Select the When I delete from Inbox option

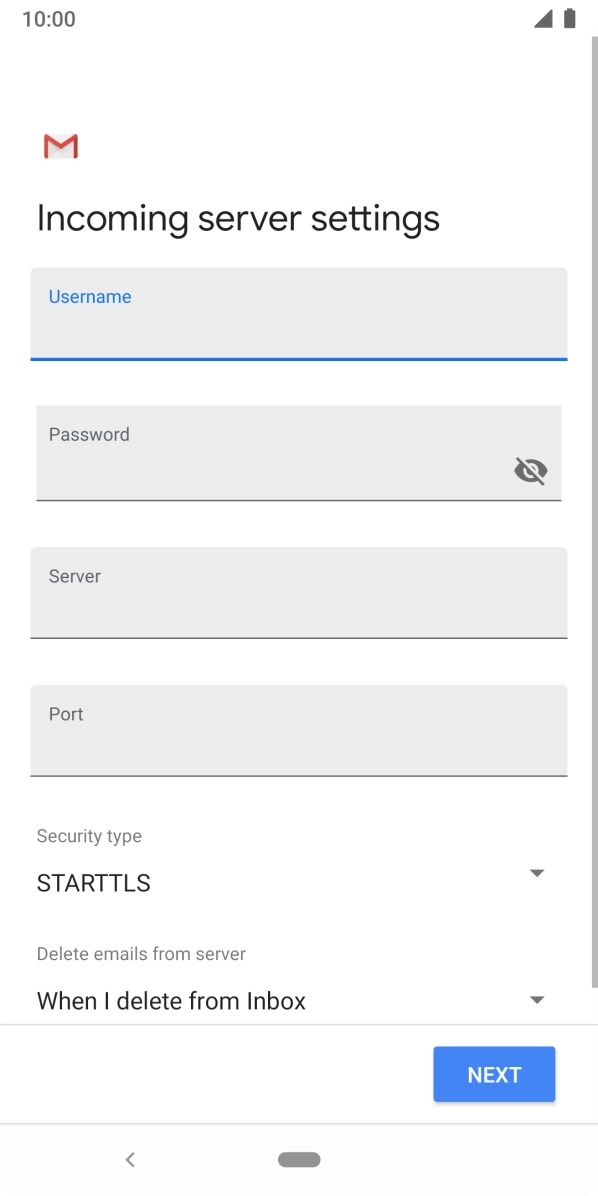point(171,1001)
